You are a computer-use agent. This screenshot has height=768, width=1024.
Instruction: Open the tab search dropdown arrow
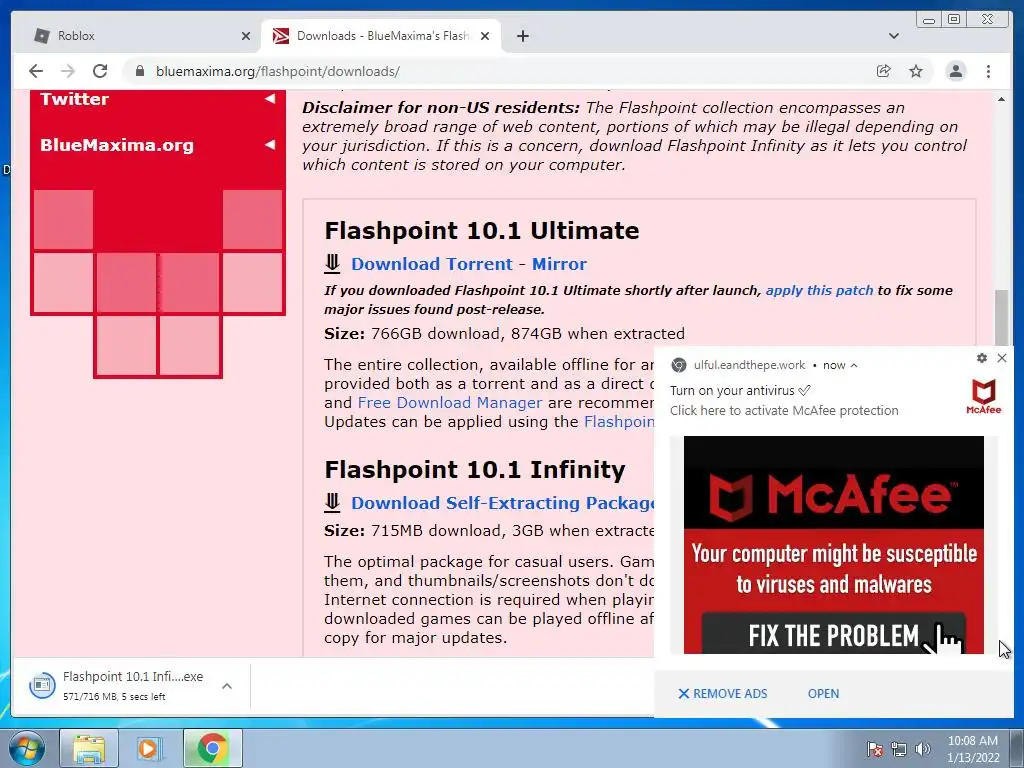[894, 36]
